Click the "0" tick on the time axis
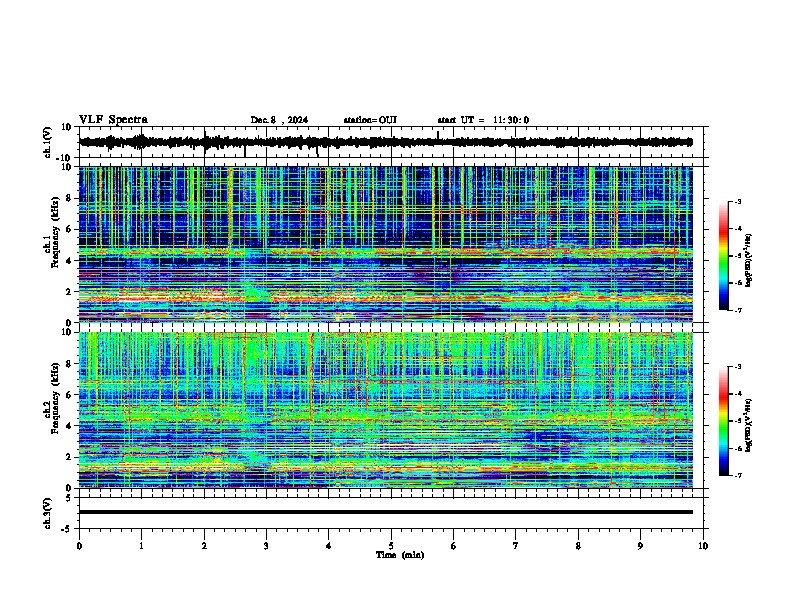 (79, 546)
